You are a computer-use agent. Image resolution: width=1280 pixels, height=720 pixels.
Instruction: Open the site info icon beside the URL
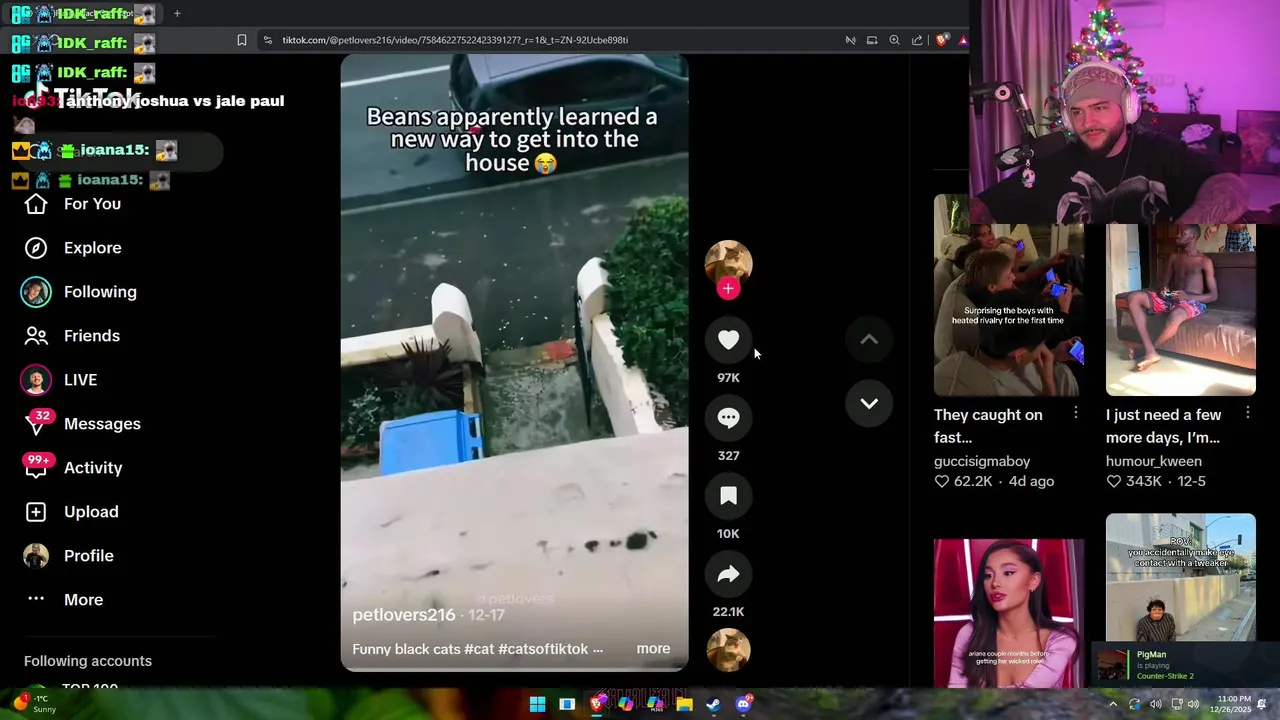pos(267,40)
